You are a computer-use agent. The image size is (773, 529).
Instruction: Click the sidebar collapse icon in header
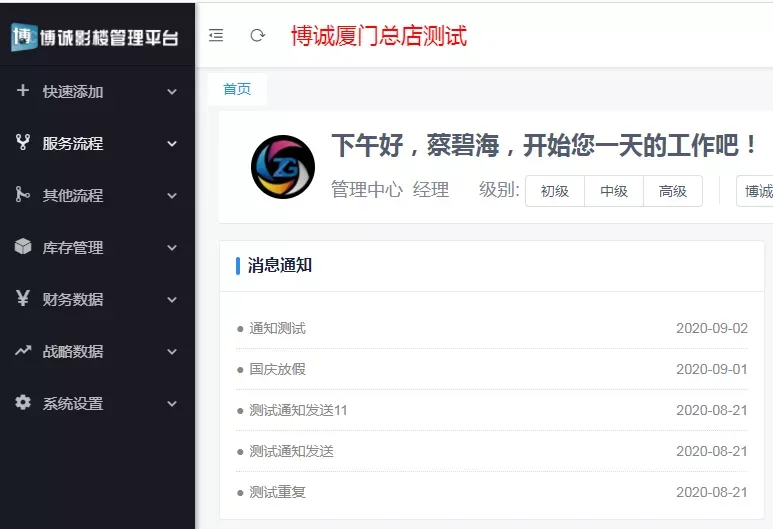216,36
